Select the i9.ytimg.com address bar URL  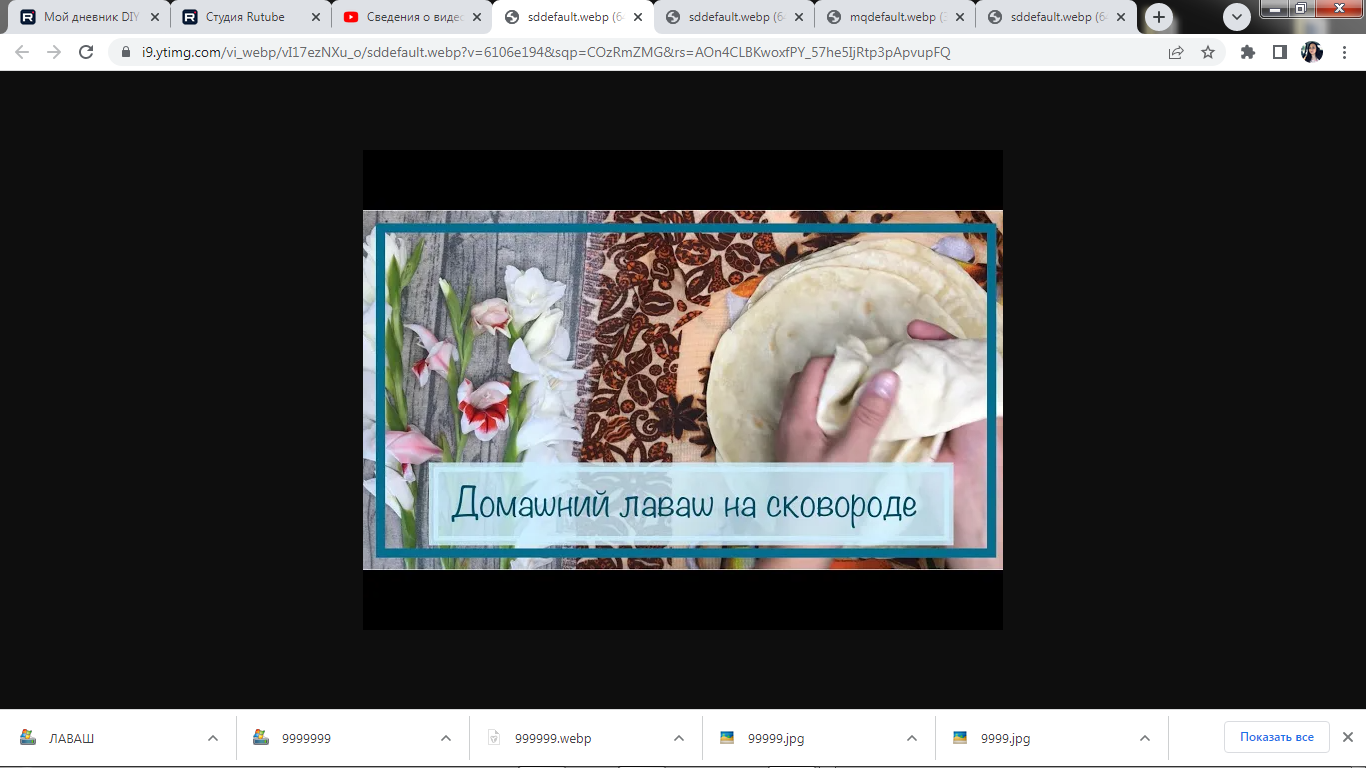tap(546, 52)
